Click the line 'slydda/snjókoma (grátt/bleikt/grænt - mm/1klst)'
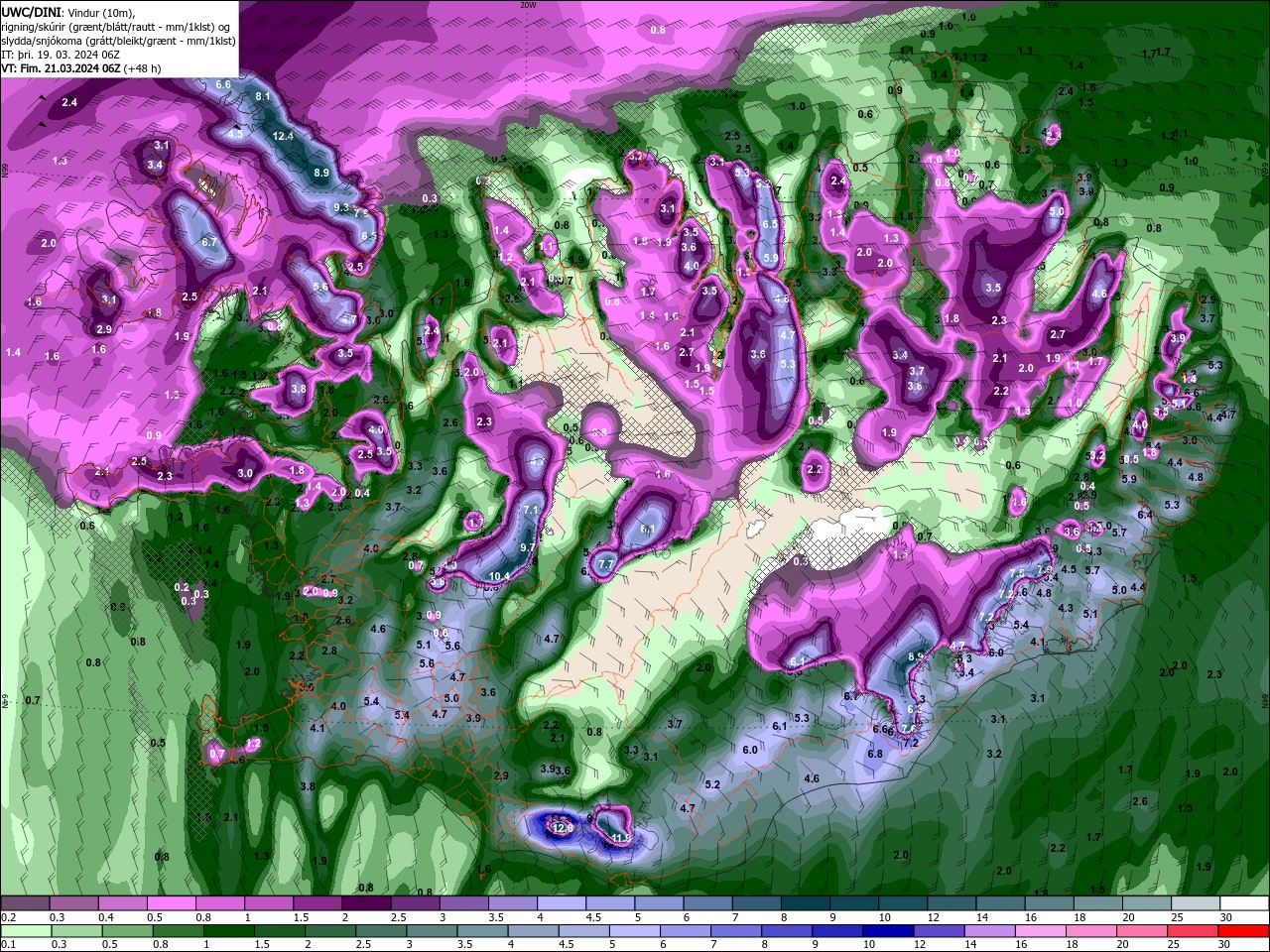This screenshot has width=1270, height=952. [x=118, y=41]
